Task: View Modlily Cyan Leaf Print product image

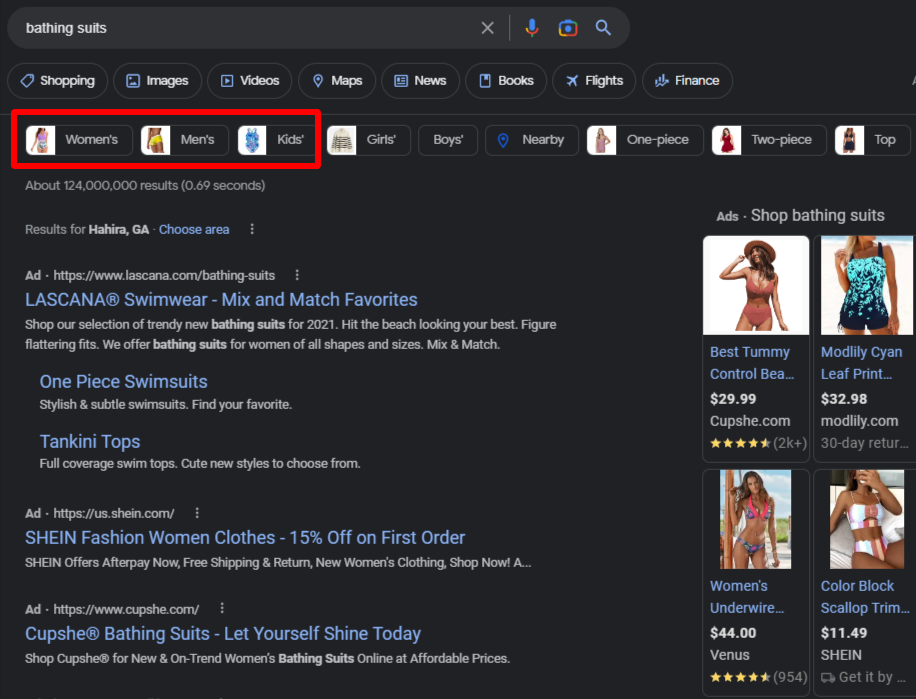Action: point(866,286)
